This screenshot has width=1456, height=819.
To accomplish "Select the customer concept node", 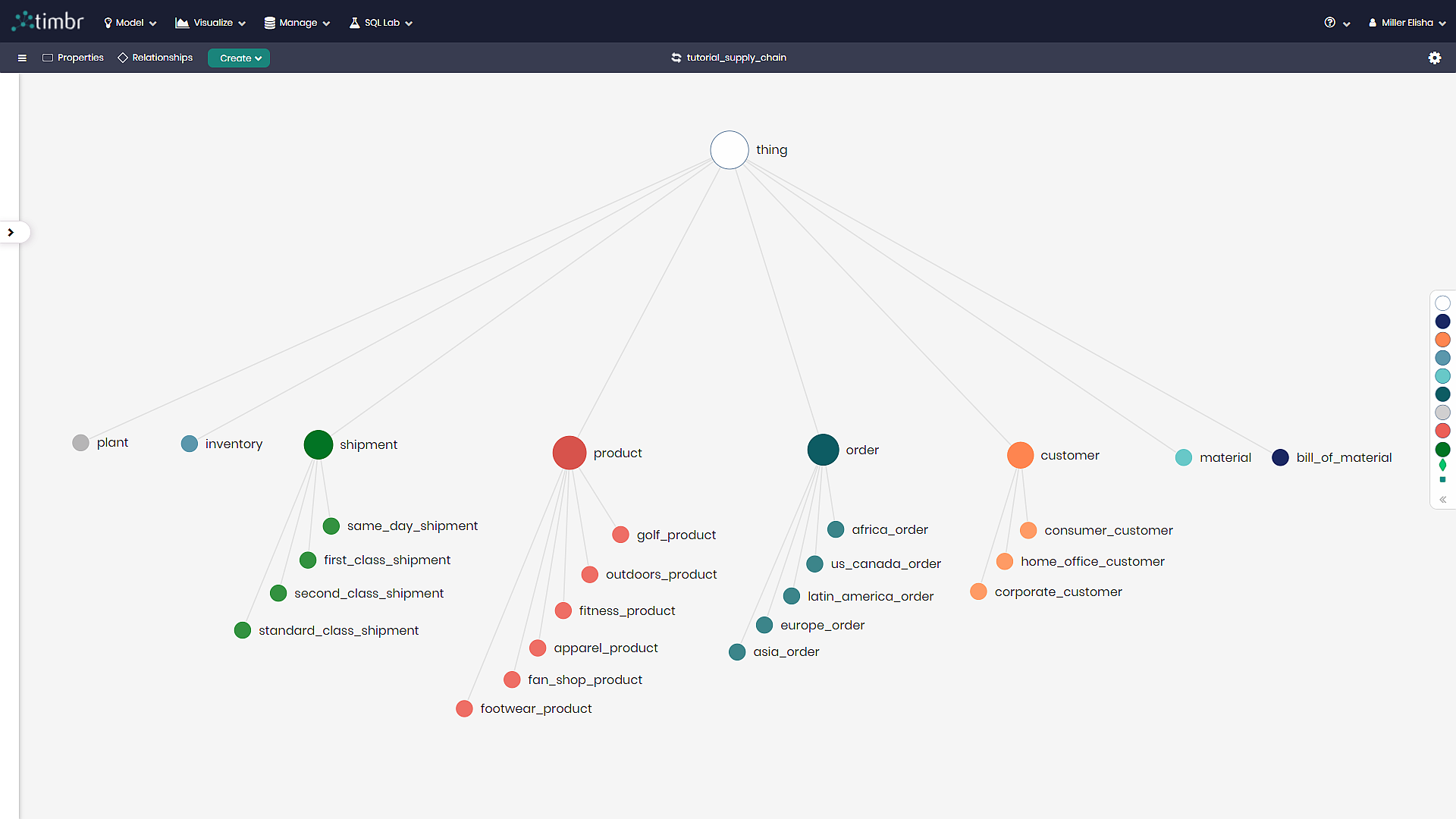I will pos(1020,455).
